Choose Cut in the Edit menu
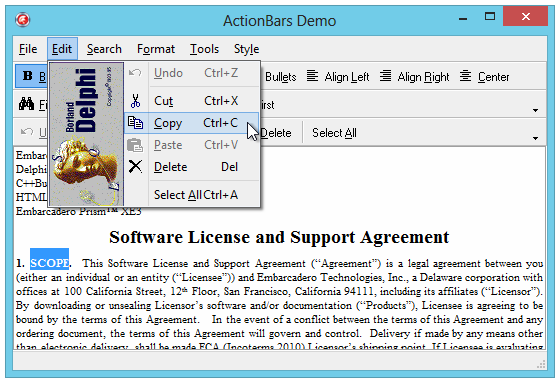560x383 pixels. coord(191,101)
